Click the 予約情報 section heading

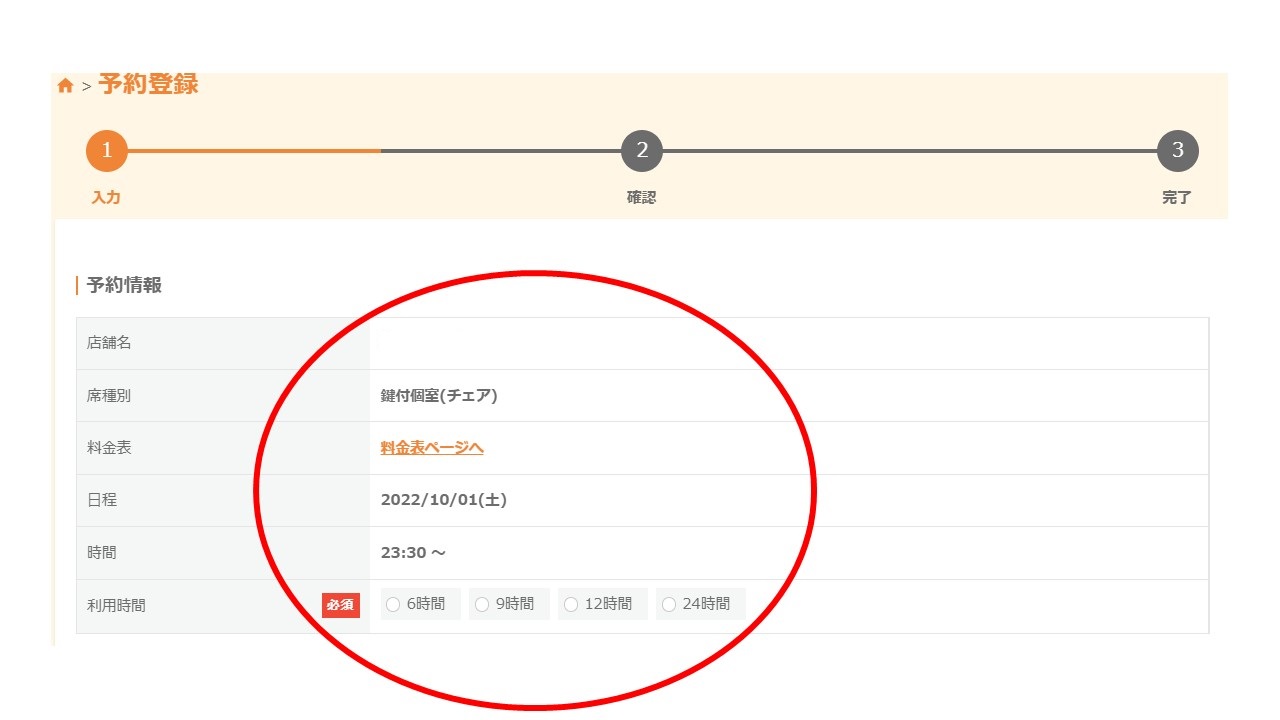pos(124,285)
